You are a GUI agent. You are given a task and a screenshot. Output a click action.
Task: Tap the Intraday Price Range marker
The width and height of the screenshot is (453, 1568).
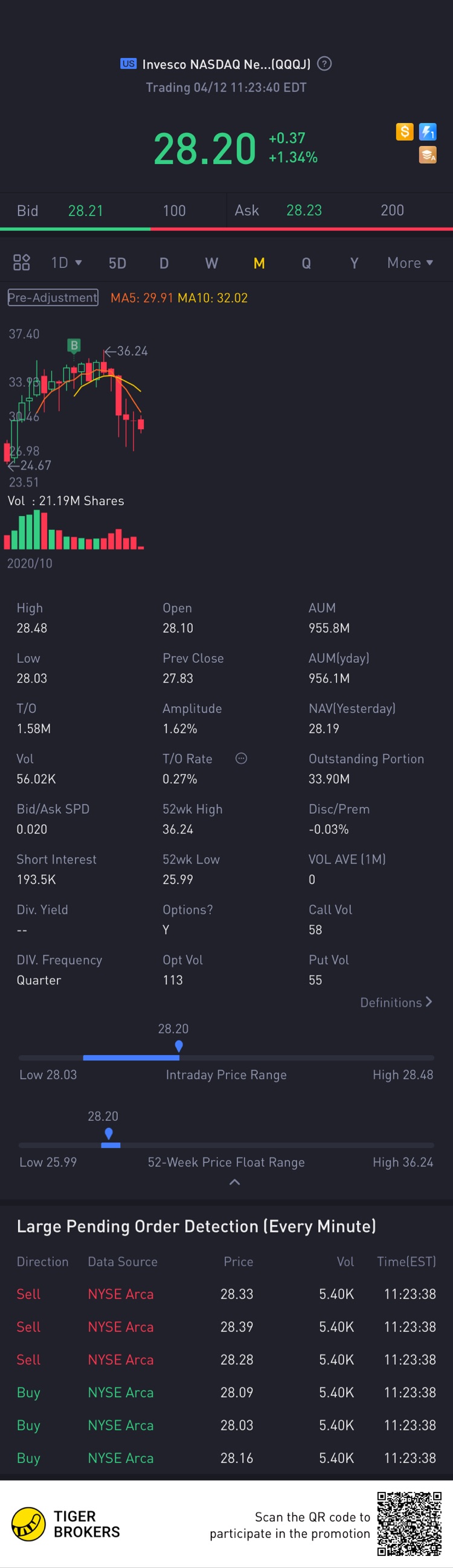click(x=178, y=1047)
